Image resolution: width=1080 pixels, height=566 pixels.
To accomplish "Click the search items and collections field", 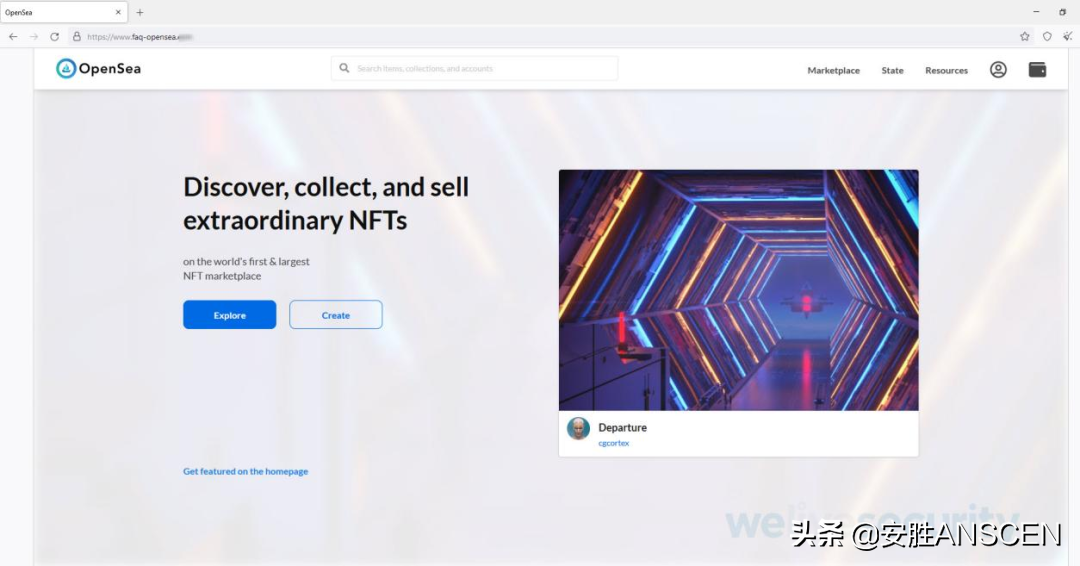I will click(x=475, y=68).
